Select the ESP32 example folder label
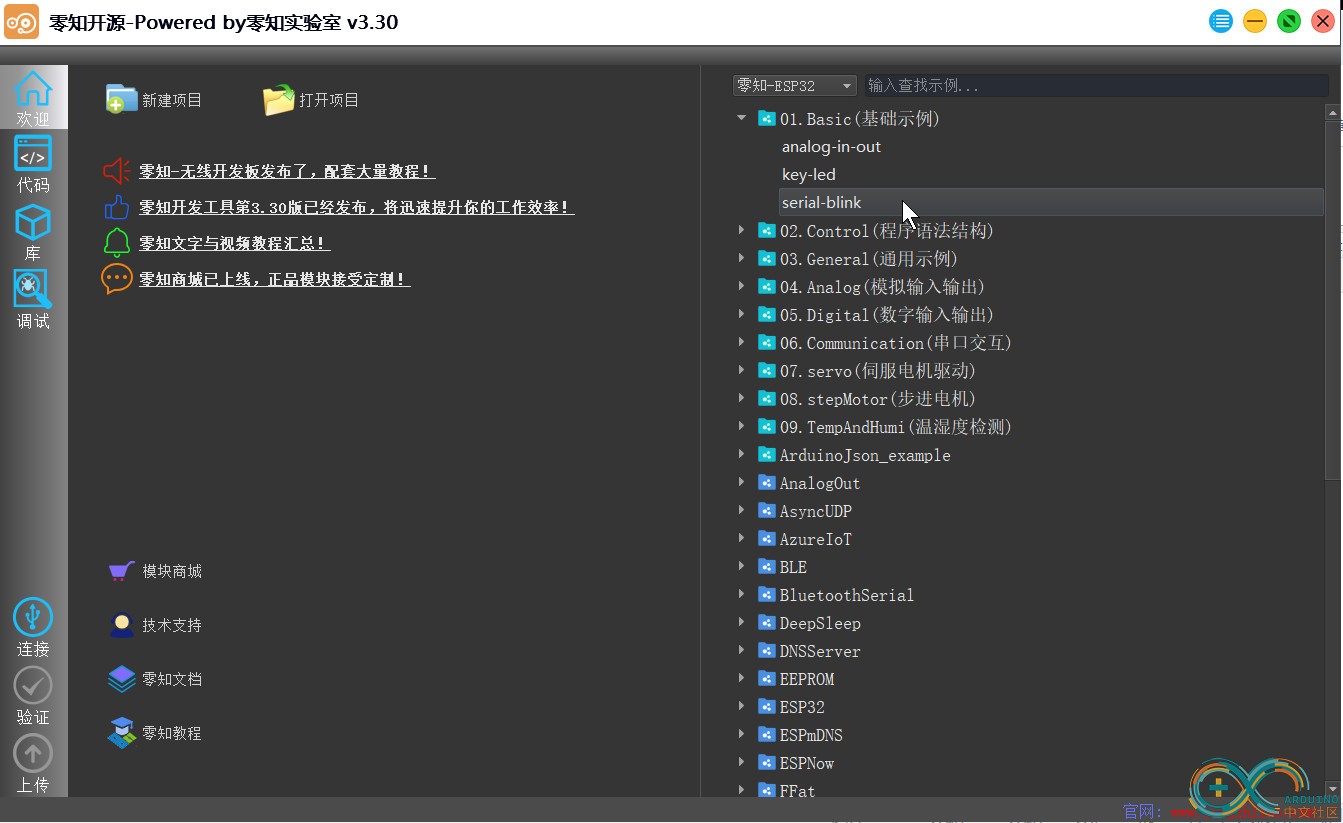 click(x=802, y=707)
